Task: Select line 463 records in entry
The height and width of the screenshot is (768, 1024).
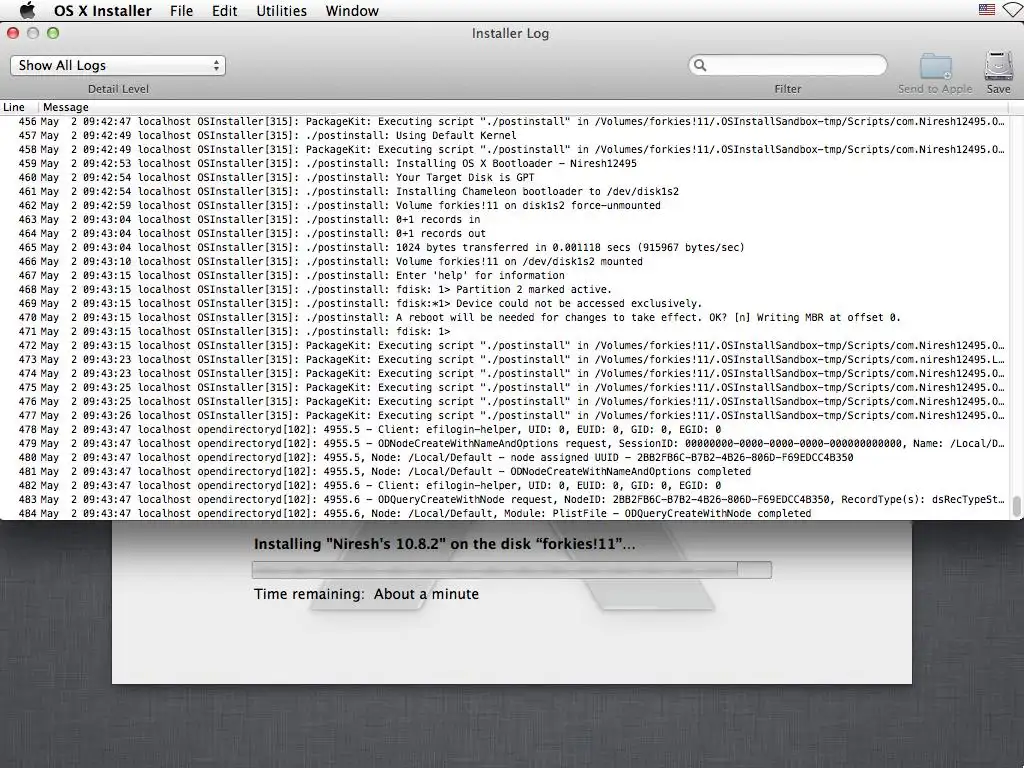Action: (x=506, y=219)
